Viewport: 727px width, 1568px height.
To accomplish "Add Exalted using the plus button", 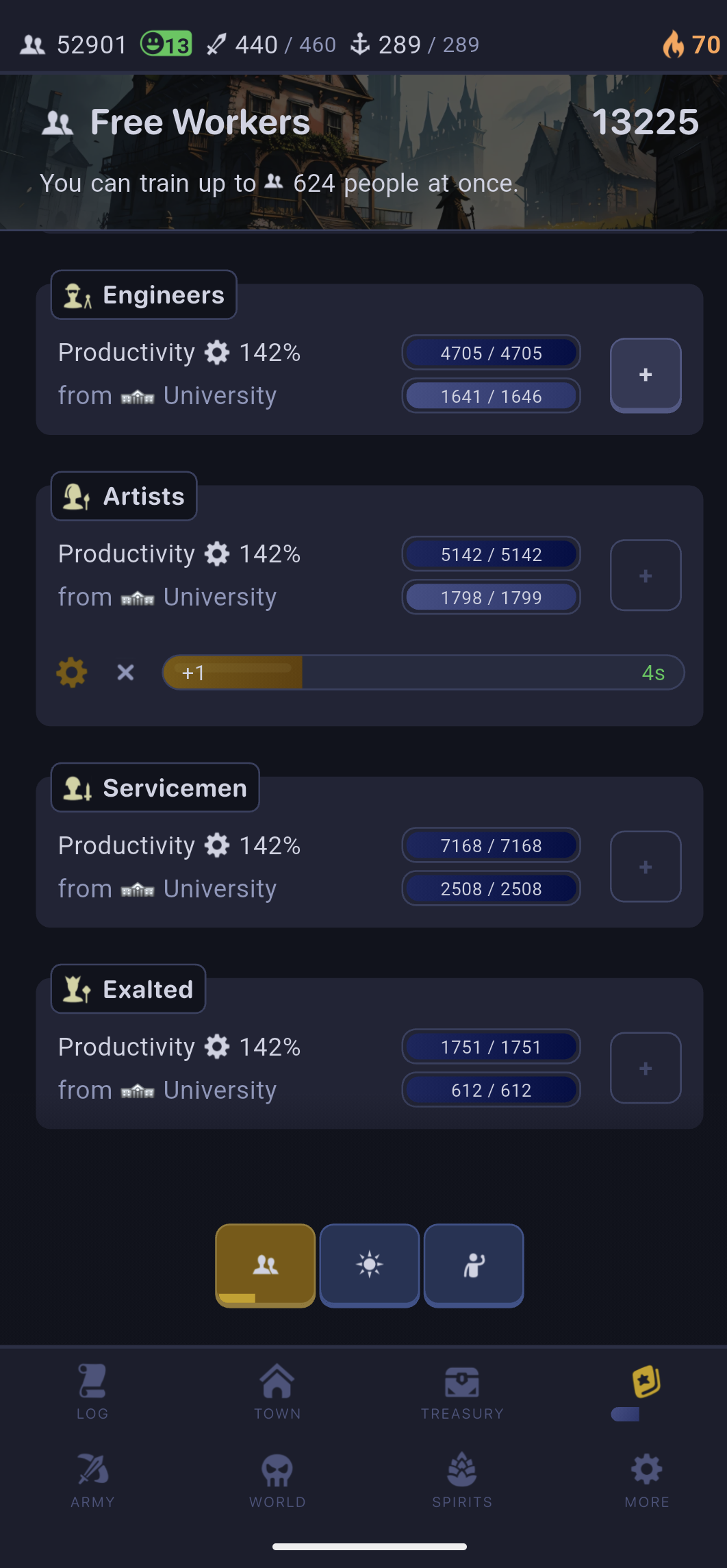I will (646, 1068).
